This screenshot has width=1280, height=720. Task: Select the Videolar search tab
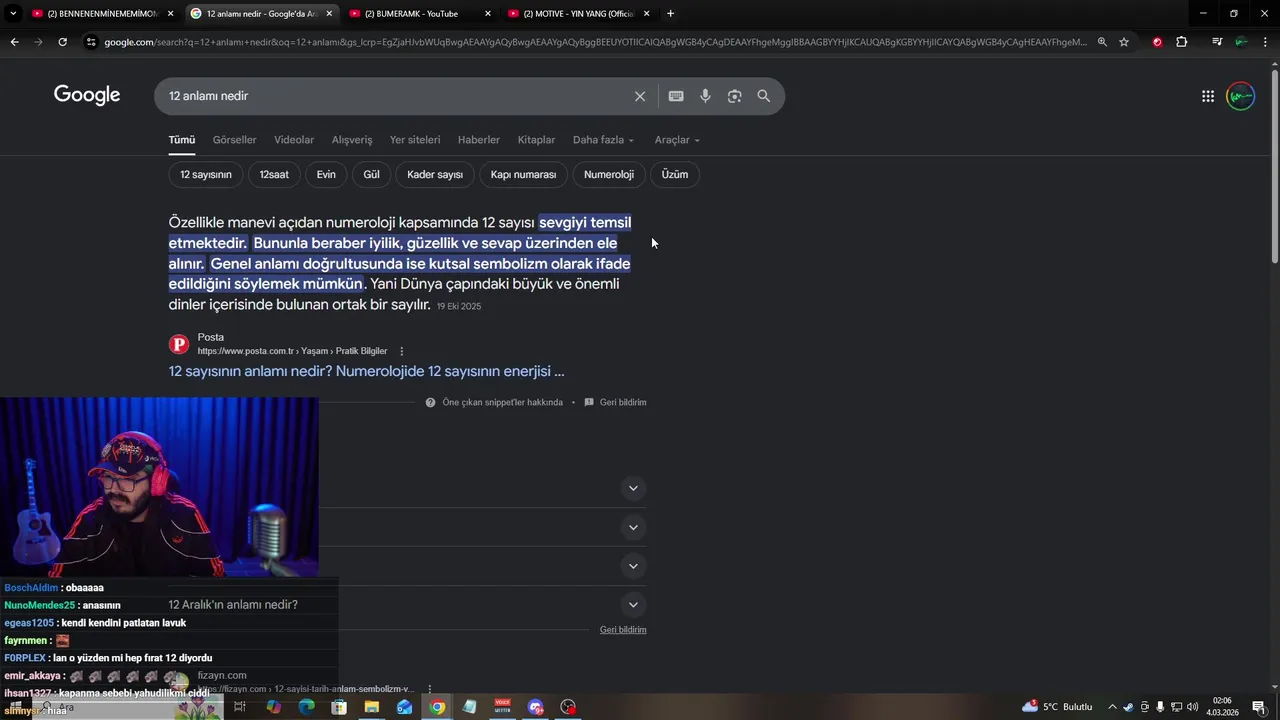click(294, 140)
